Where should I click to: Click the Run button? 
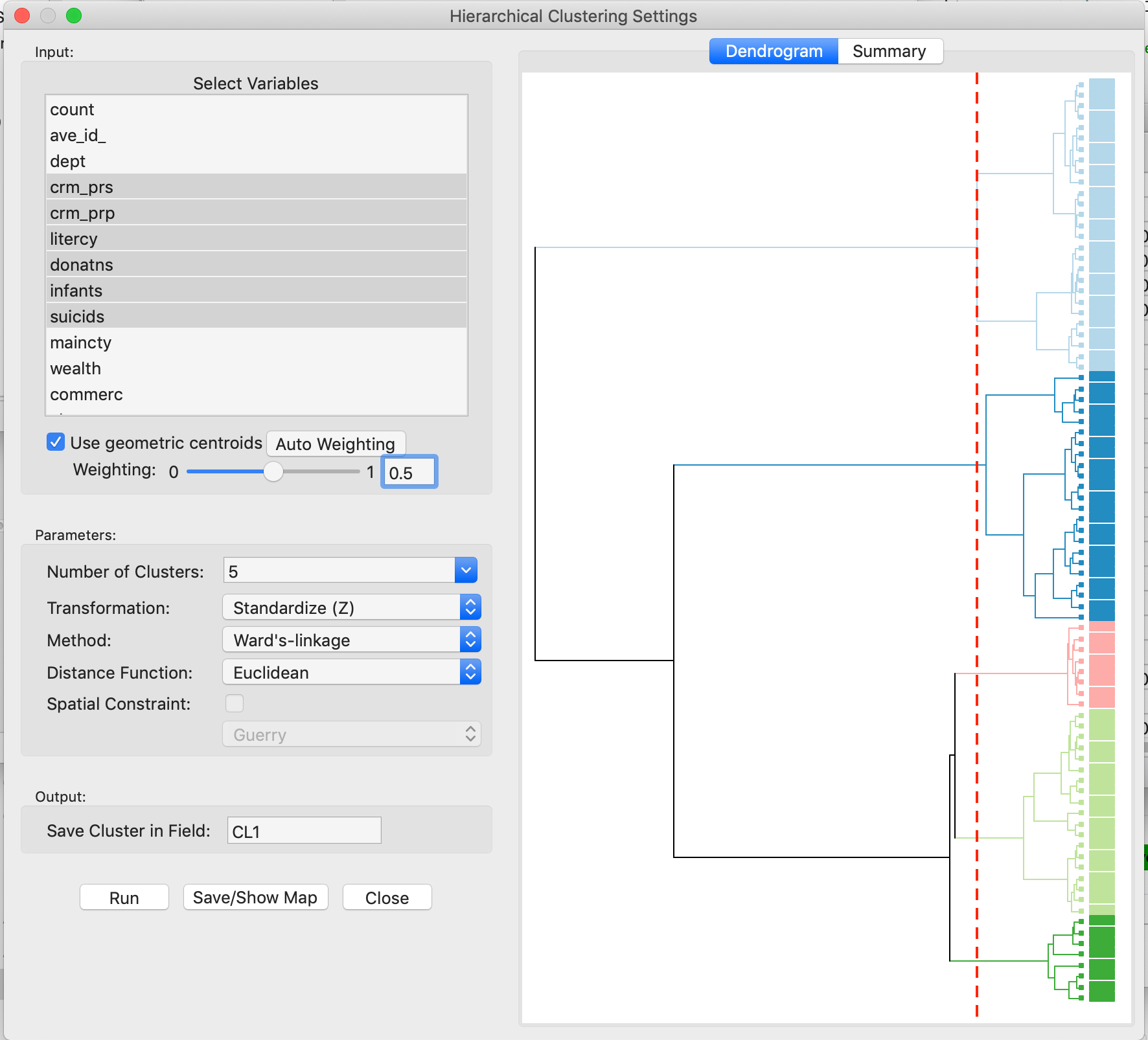click(124, 898)
